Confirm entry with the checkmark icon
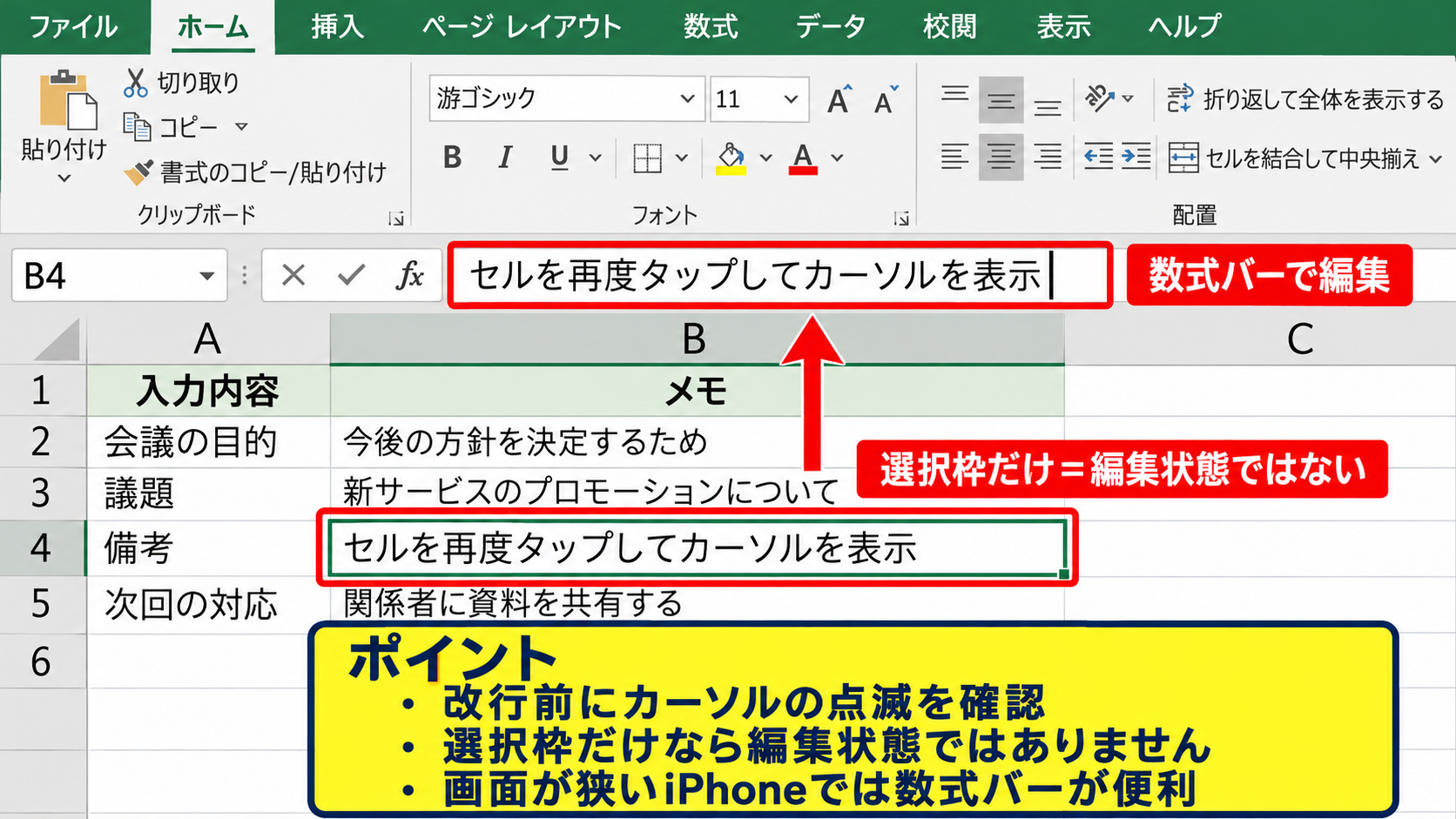Viewport: 1456px width, 819px height. (x=351, y=276)
